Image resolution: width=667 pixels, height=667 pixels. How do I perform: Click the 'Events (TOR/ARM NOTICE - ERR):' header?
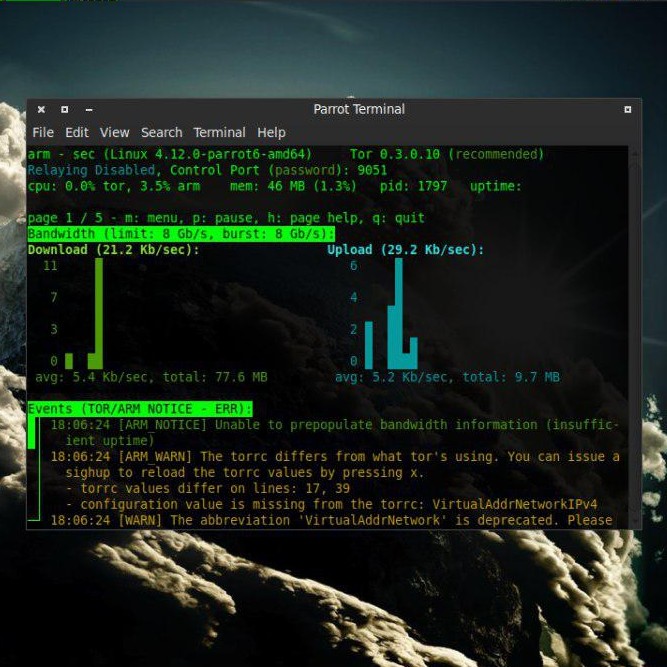[x=140, y=409]
